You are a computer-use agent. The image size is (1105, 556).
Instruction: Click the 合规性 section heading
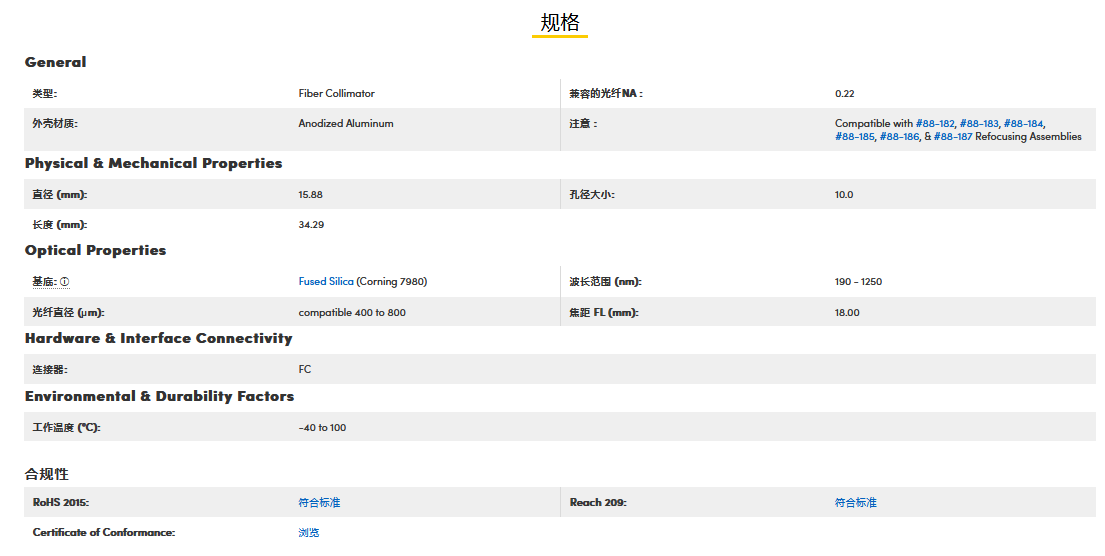tap(47, 473)
